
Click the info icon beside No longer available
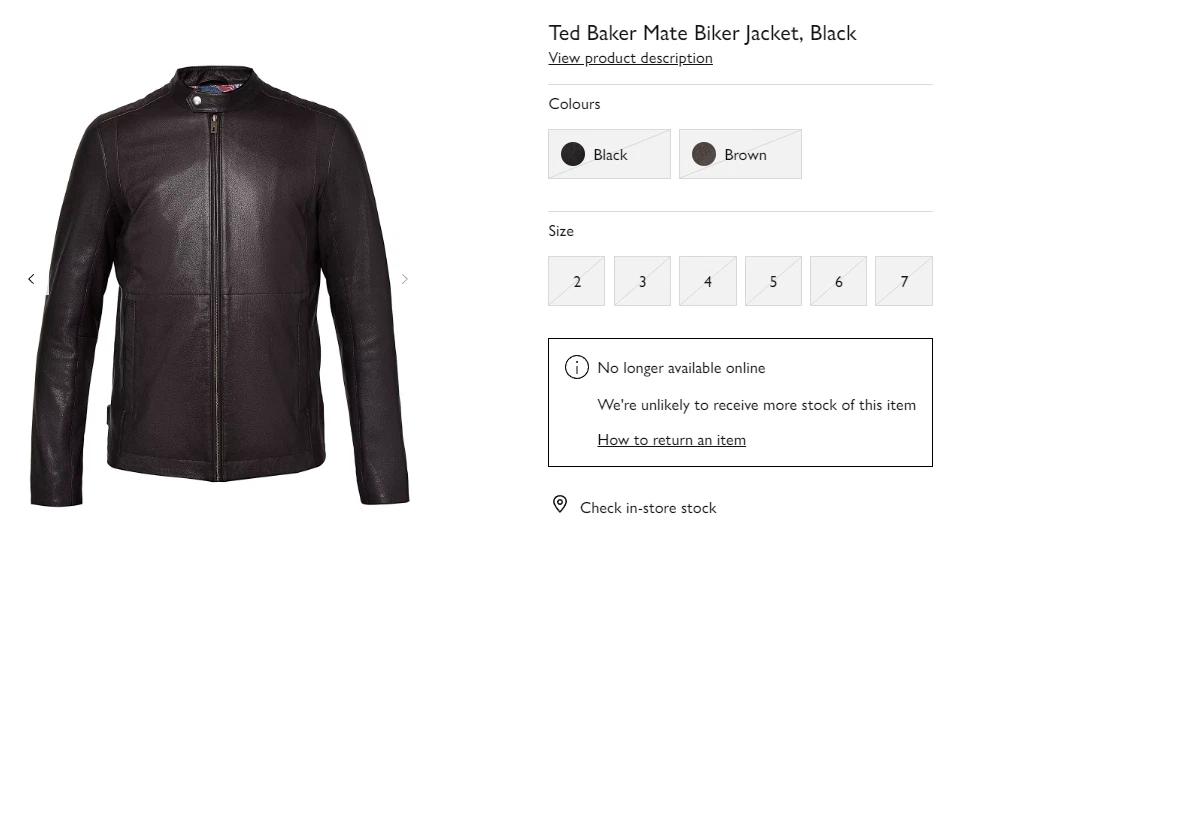(x=576, y=367)
